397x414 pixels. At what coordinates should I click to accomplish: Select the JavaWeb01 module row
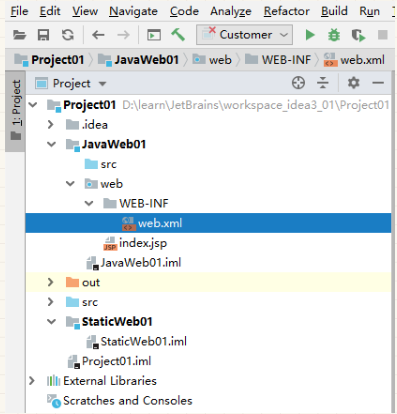point(208,144)
